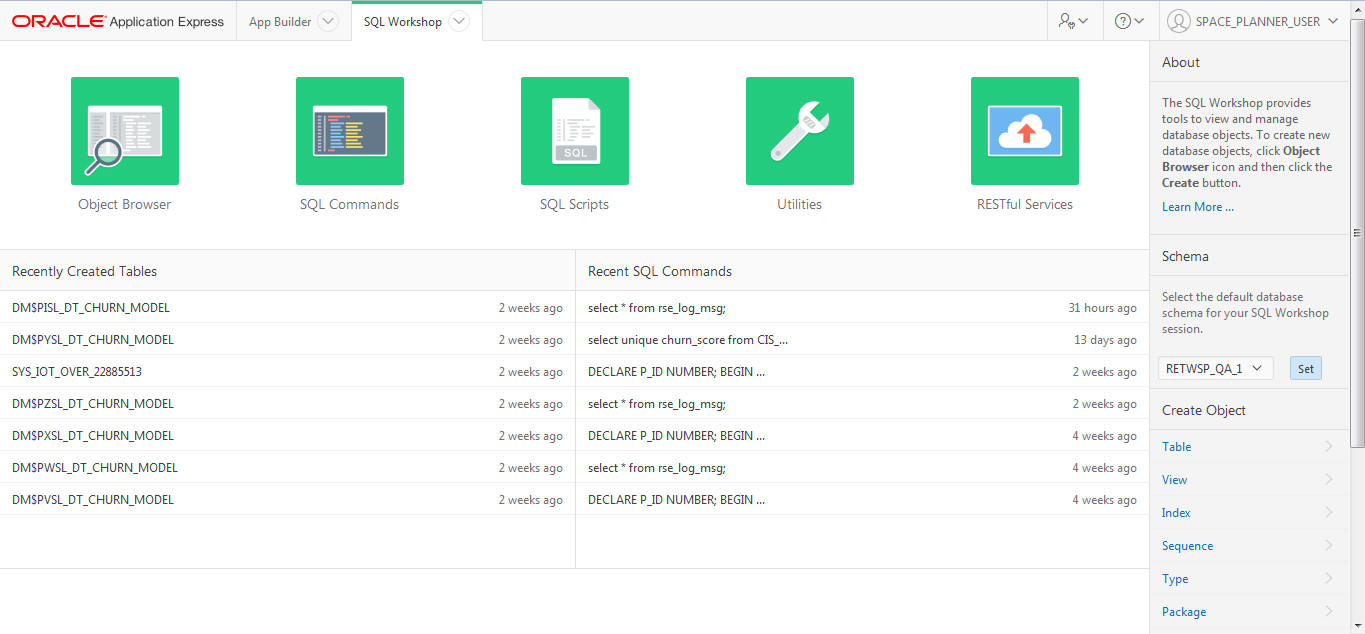This screenshot has height=634, width=1365.
Task: Click the Create Table chevron arrow
Action: tap(1329, 447)
